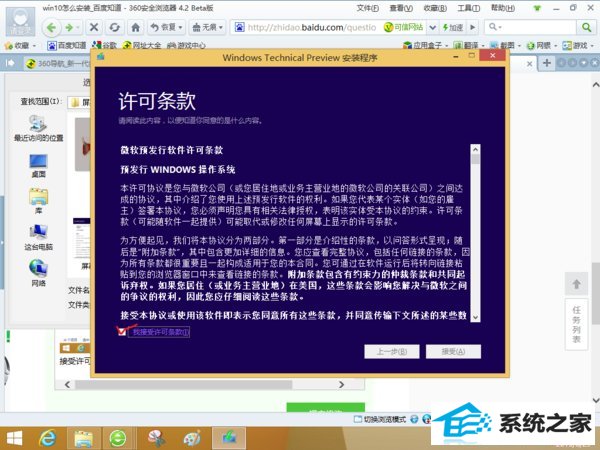
Task: Open the 任务列表 task list panel
Action: 576,324
